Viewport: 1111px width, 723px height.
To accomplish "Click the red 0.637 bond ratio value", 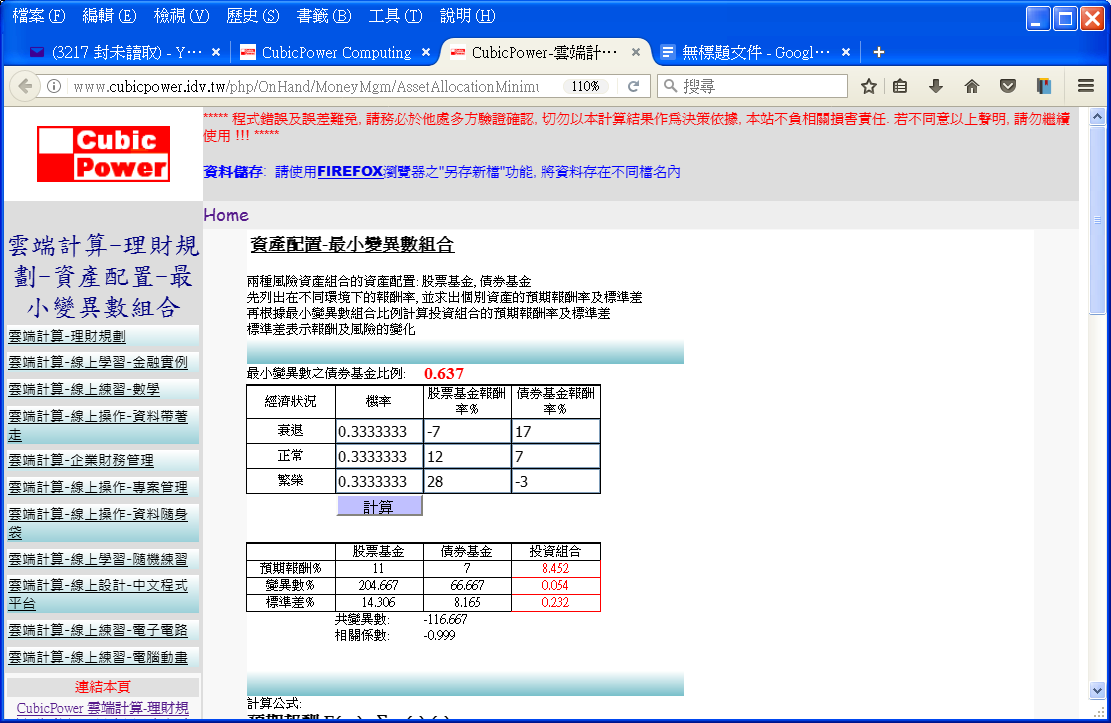I will point(444,374).
